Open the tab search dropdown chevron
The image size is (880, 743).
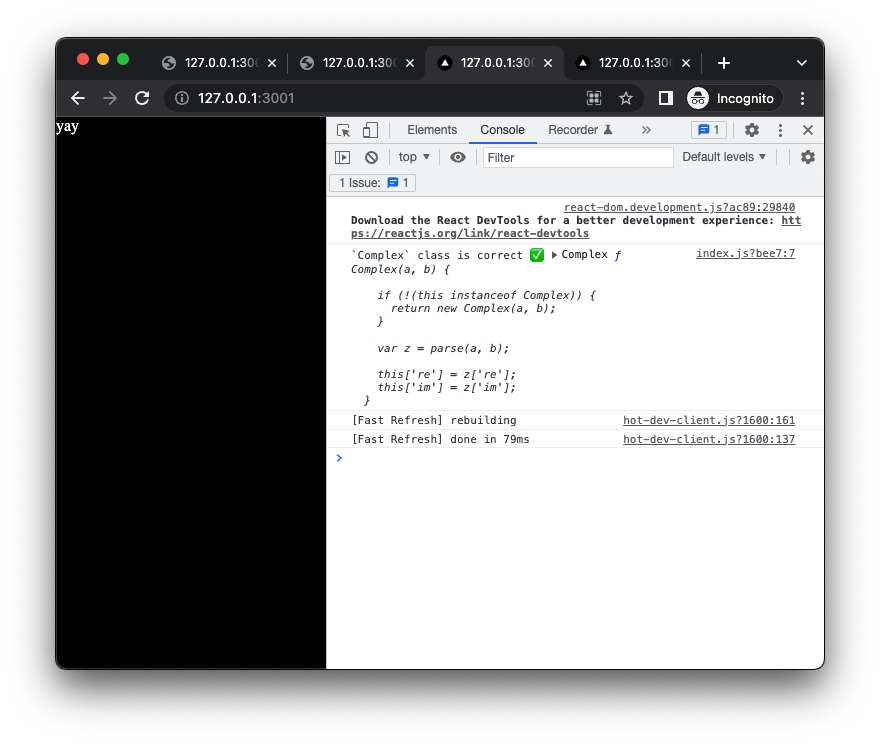coord(801,63)
